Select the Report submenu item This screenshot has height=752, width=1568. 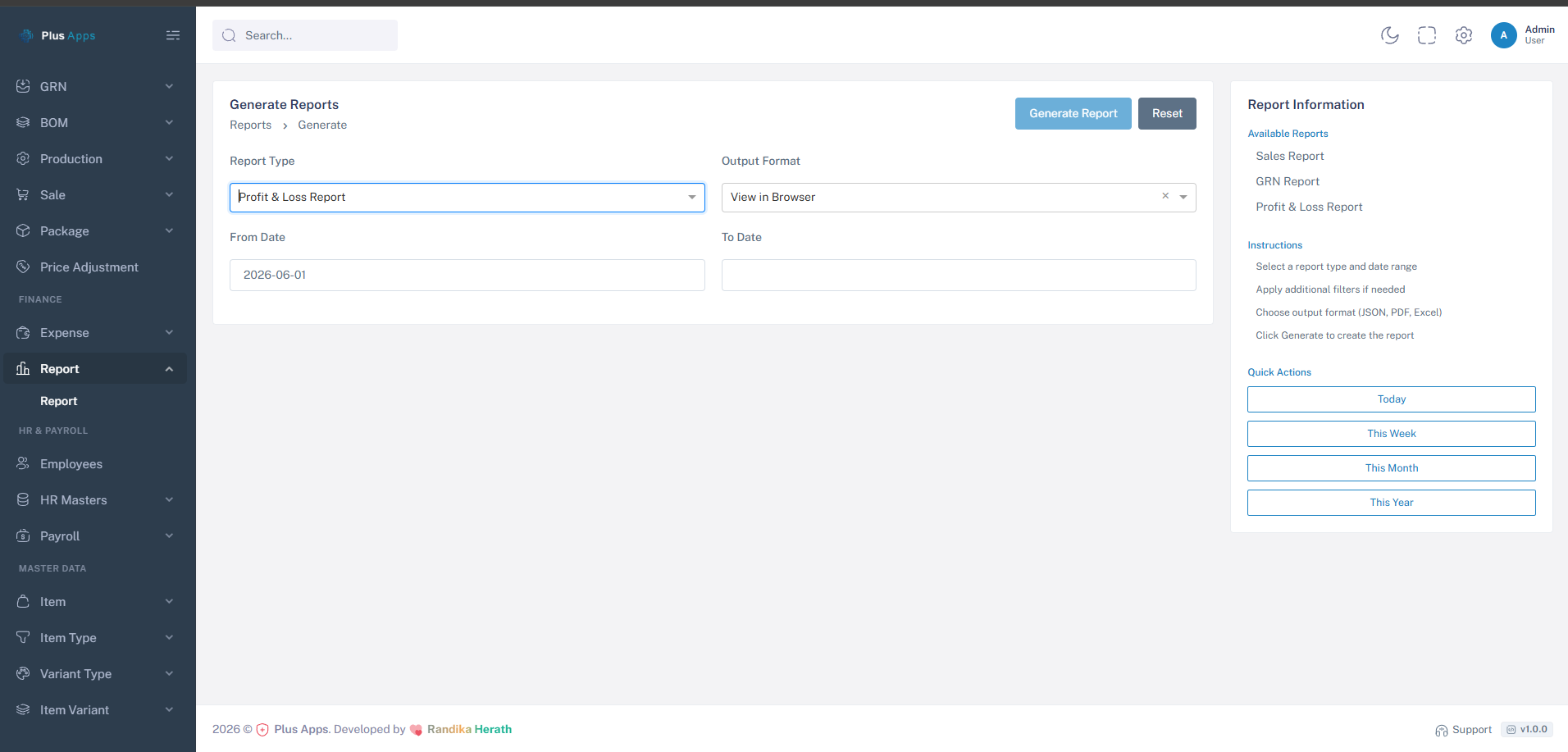pyautogui.click(x=59, y=401)
